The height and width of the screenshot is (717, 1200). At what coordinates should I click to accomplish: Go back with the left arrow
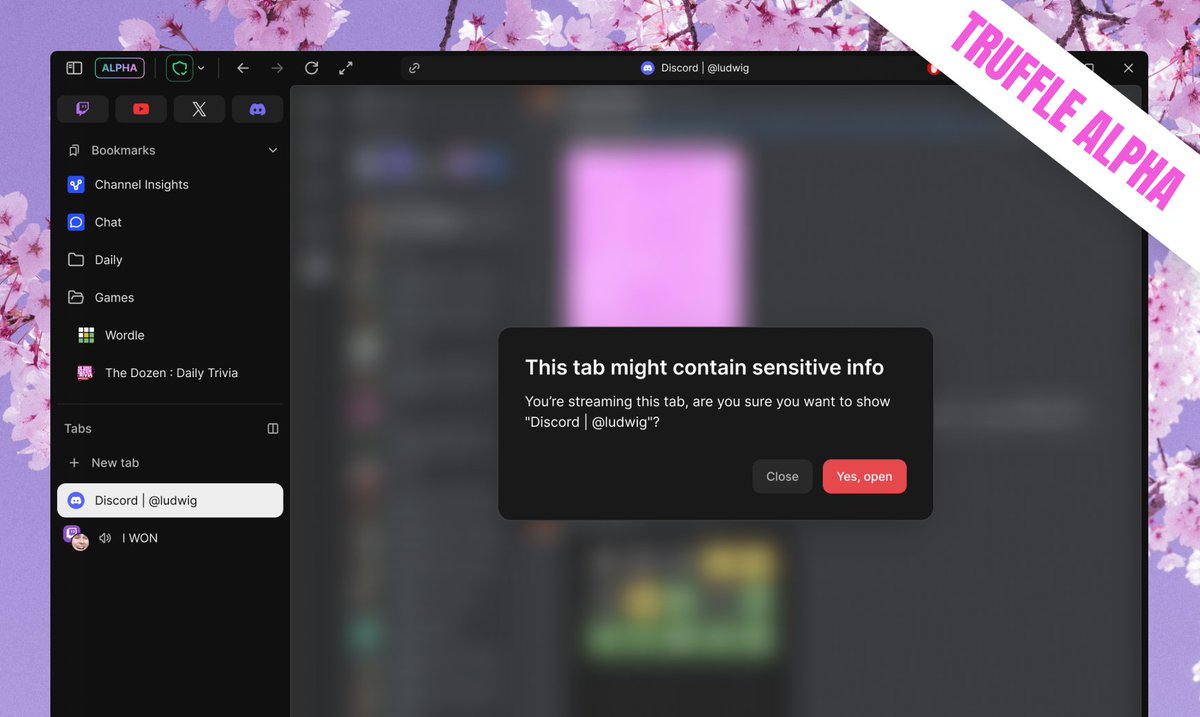(x=242, y=68)
